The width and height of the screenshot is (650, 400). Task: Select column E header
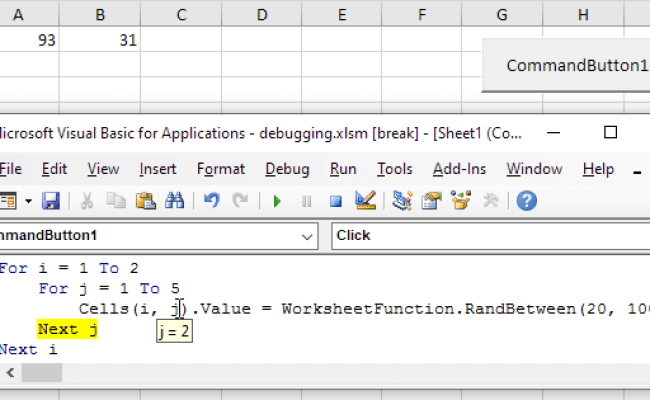(x=342, y=15)
